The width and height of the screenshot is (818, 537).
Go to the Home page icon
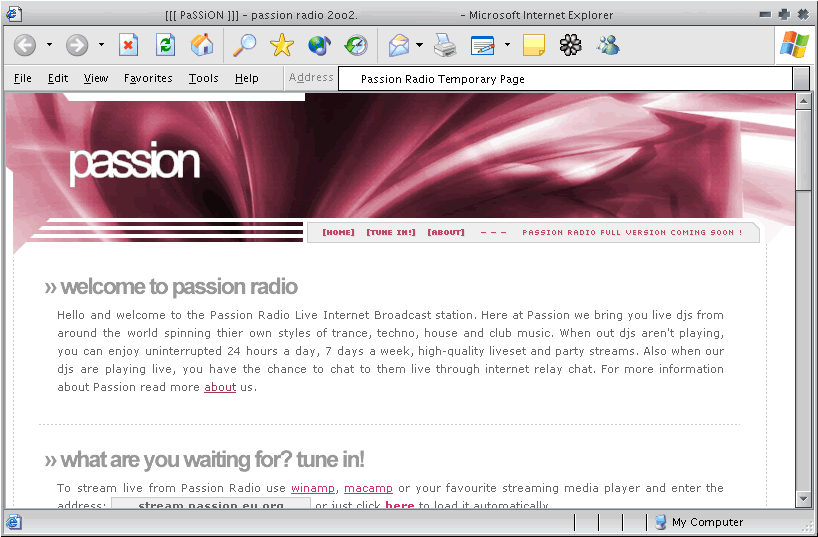pos(202,45)
